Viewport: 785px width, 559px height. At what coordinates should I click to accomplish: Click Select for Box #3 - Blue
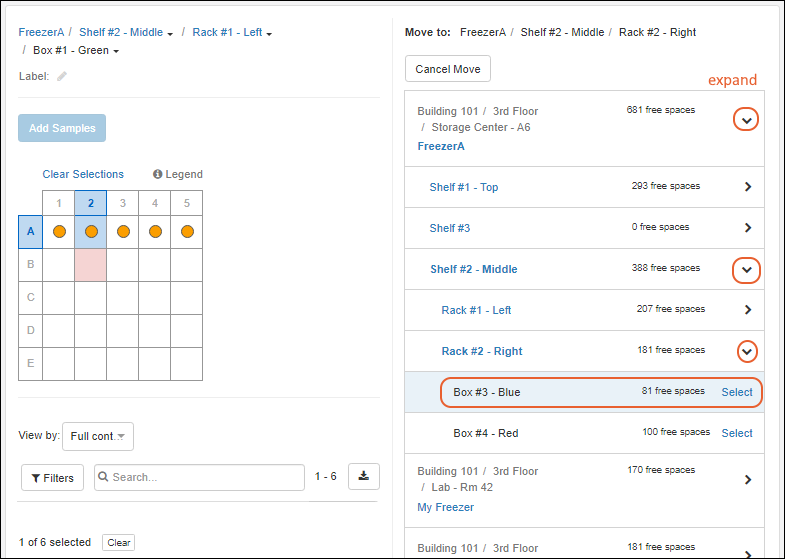[737, 392]
